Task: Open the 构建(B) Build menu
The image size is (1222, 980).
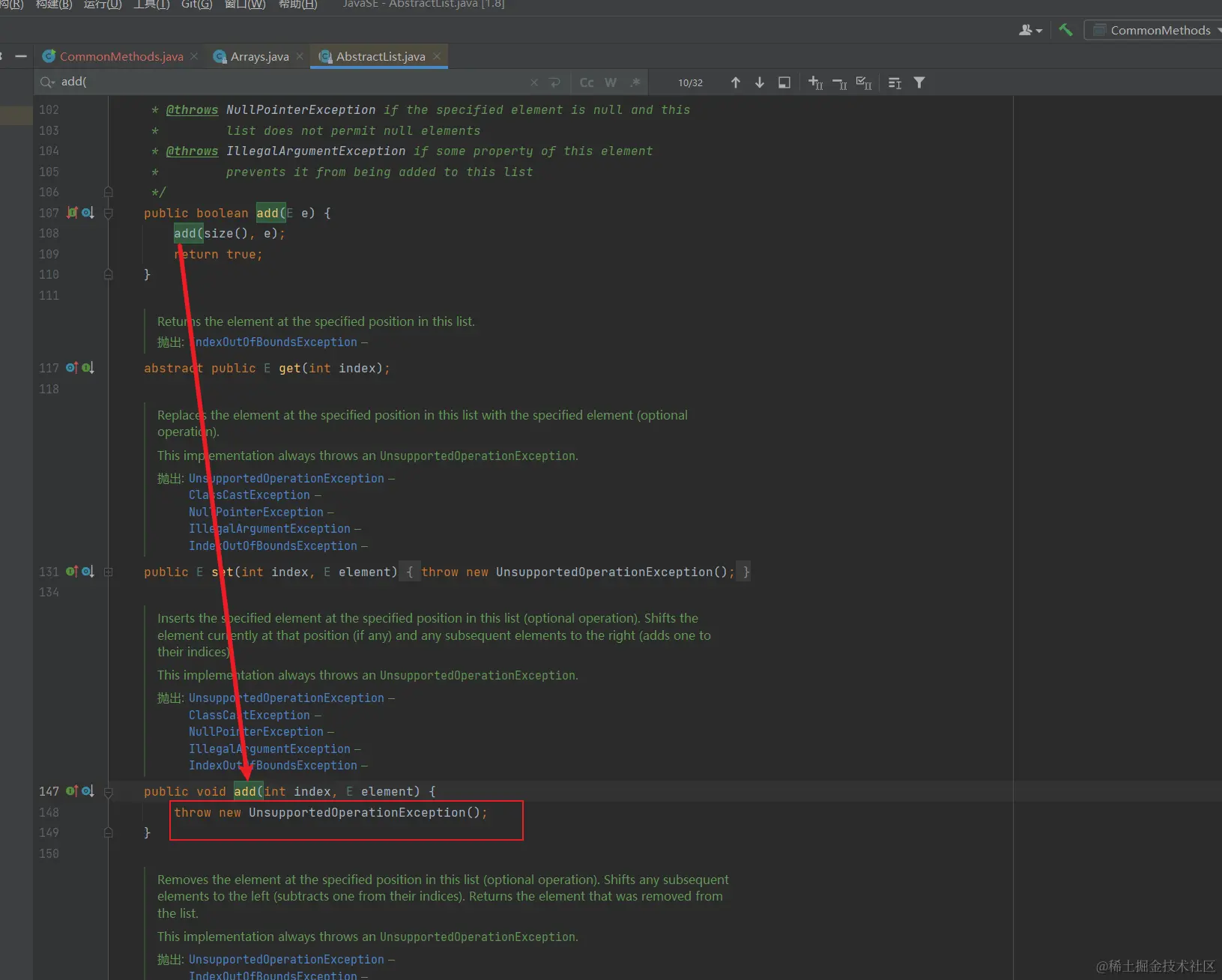Action: pyautogui.click(x=54, y=4)
